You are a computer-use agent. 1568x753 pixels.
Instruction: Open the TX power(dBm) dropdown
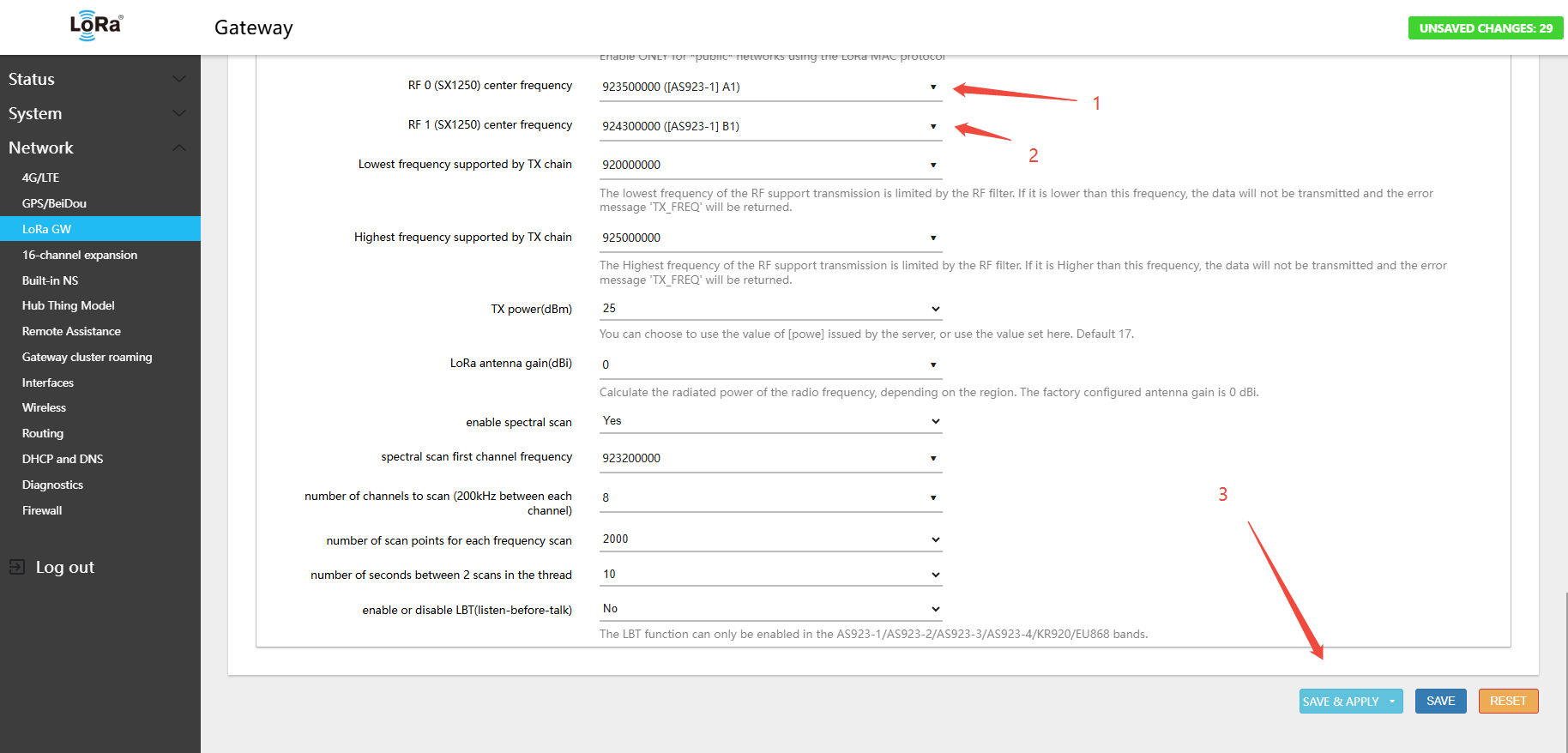coord(935,309)
